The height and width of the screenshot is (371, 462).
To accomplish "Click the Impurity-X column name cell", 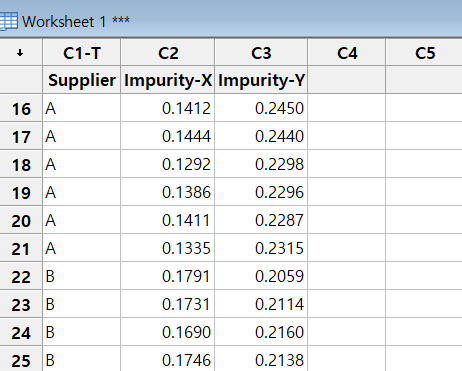I will pyautogui.click(x=168, y=80).
